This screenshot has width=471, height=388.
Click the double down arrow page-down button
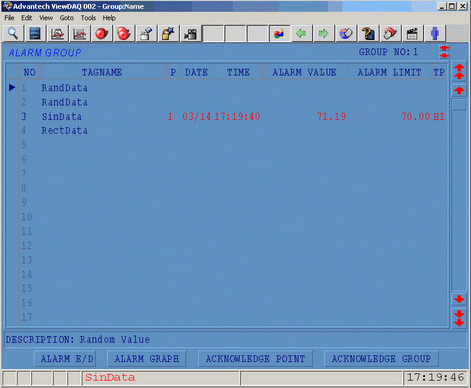(x=459, y=318)
